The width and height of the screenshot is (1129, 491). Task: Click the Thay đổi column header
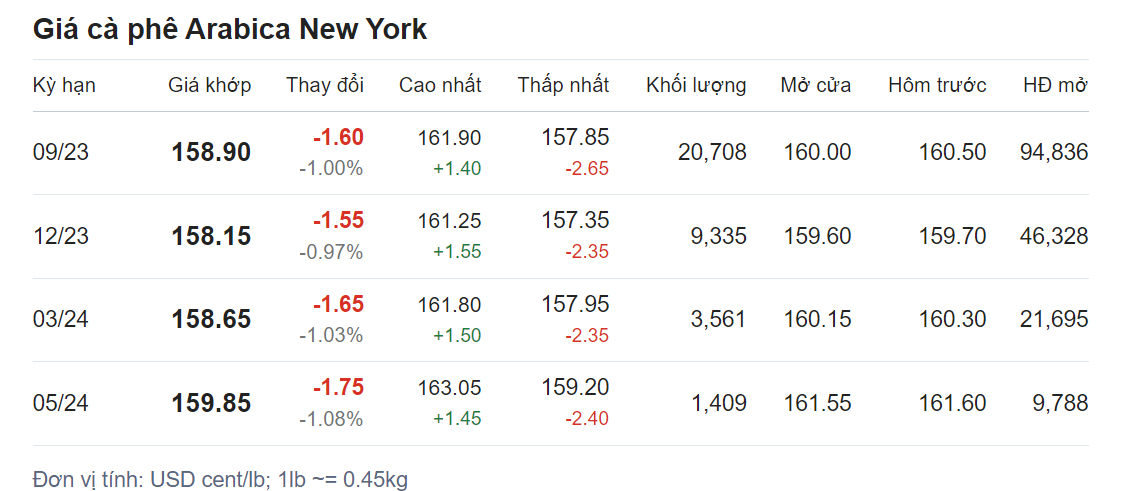tap(325, 85)
